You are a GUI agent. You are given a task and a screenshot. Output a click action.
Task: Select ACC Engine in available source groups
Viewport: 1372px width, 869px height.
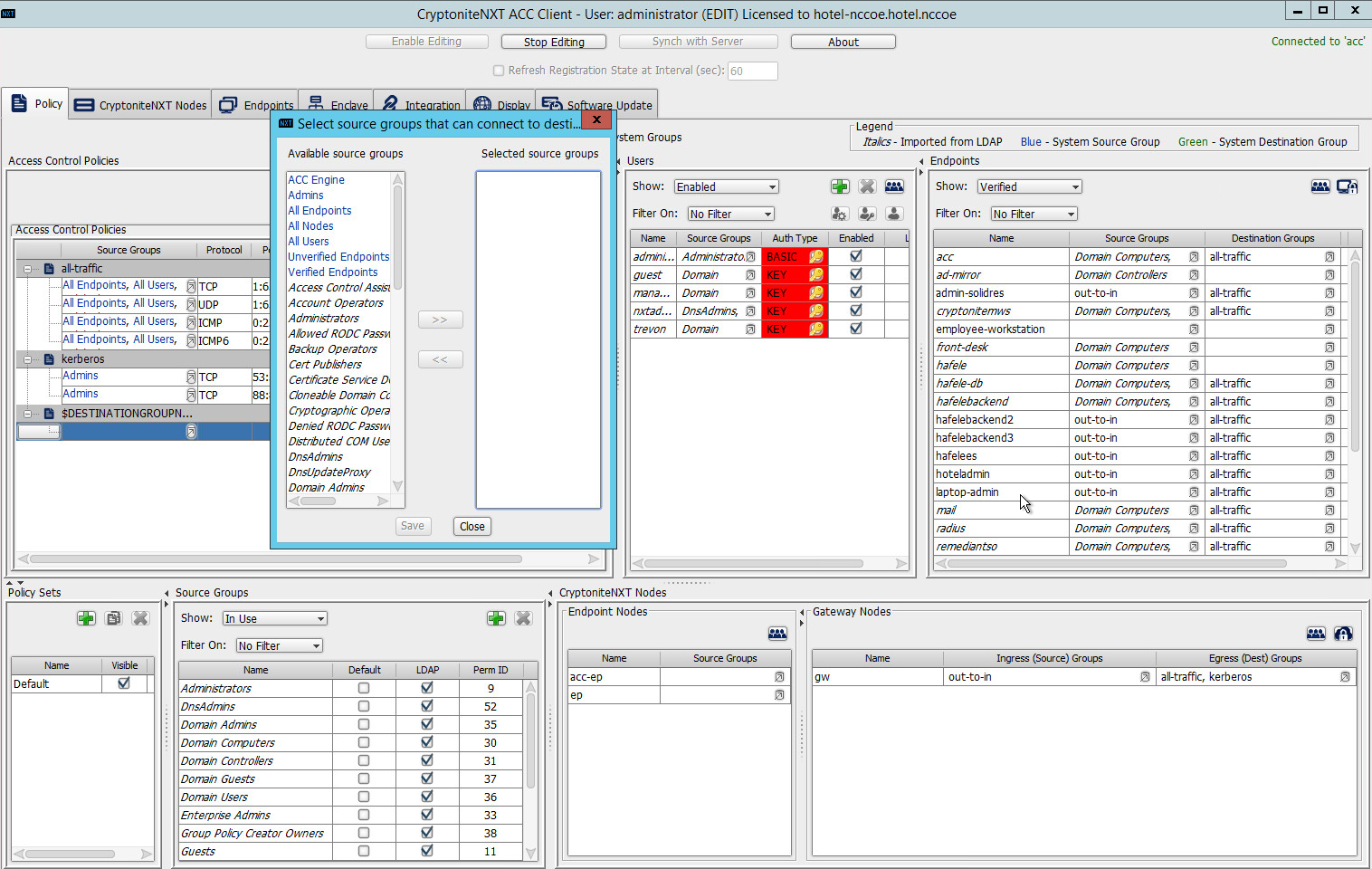(x=316, y=180)
